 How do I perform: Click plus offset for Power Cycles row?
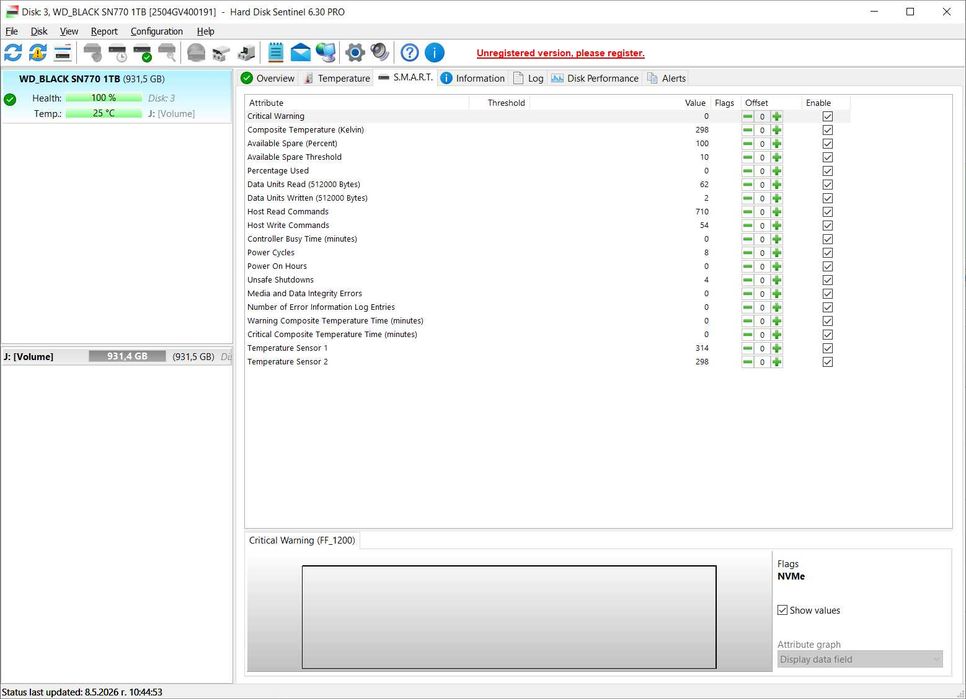pyautogui.click(x=776, y=253)
